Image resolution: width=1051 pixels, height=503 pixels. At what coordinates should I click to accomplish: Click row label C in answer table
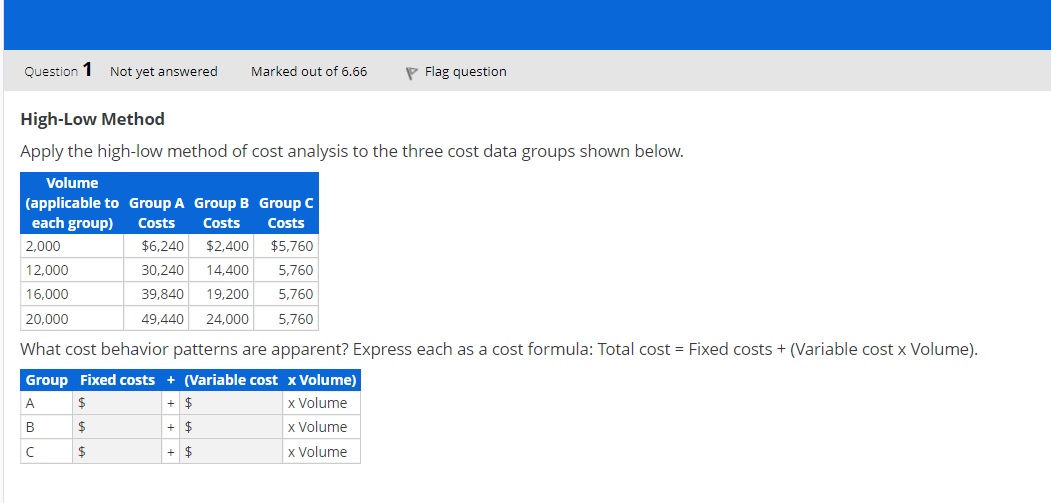29,451
